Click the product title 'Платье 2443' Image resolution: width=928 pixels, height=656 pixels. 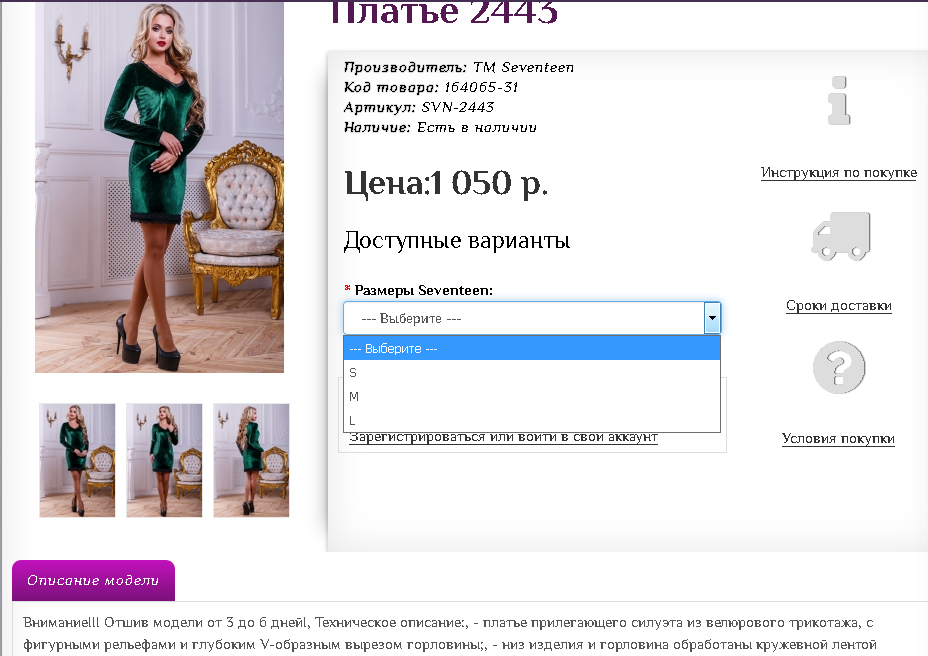[430, 13]
